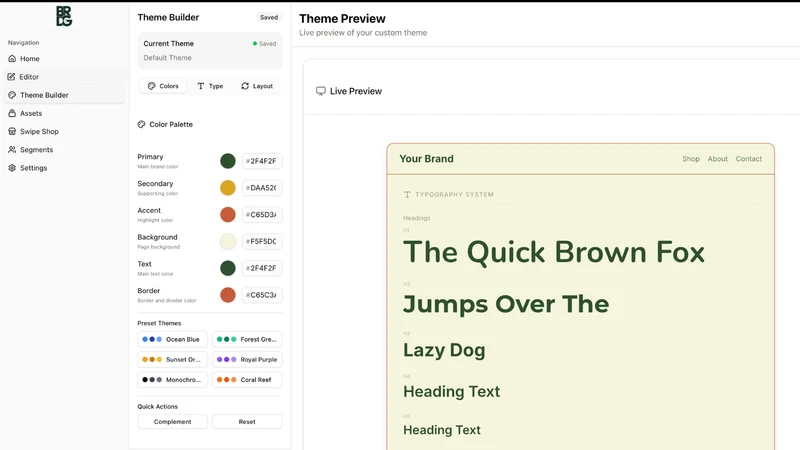
Task: Apply the Monochrome preset theme
Action: [172, 380]
